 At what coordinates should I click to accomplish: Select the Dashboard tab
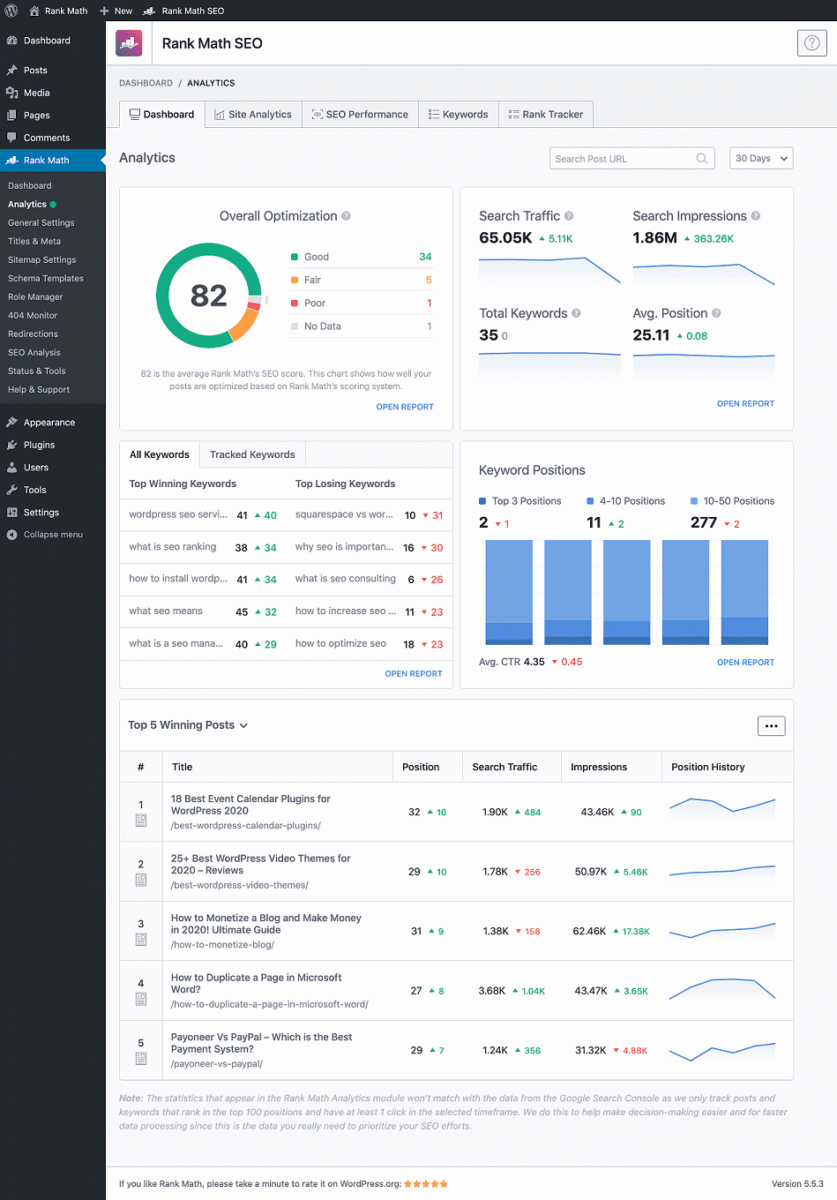pos(161,114)
